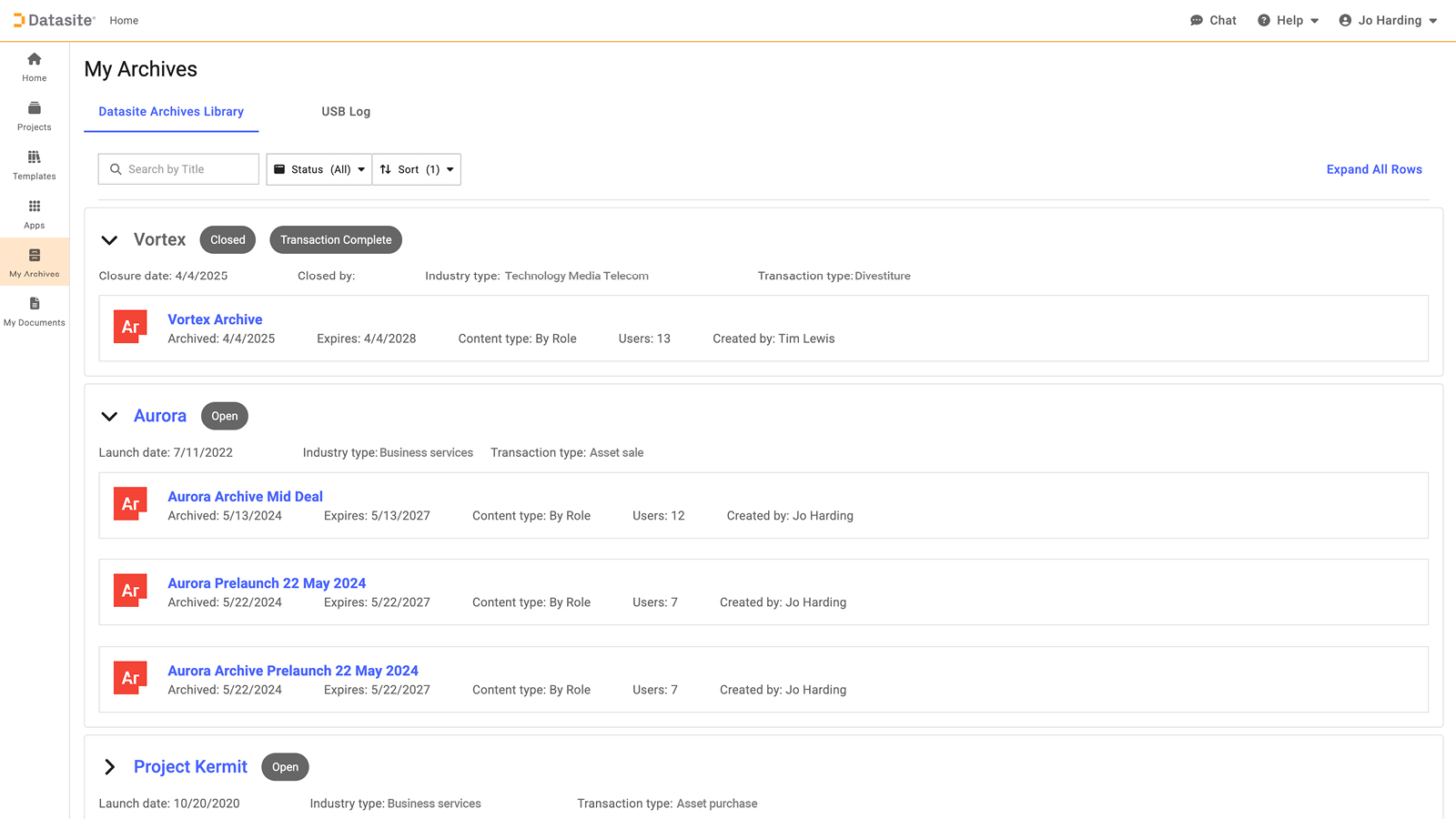Viewport: 1456px width, 819px height.
Task: Click Expand All Rows link
Action: click(x=1374, y=169)
